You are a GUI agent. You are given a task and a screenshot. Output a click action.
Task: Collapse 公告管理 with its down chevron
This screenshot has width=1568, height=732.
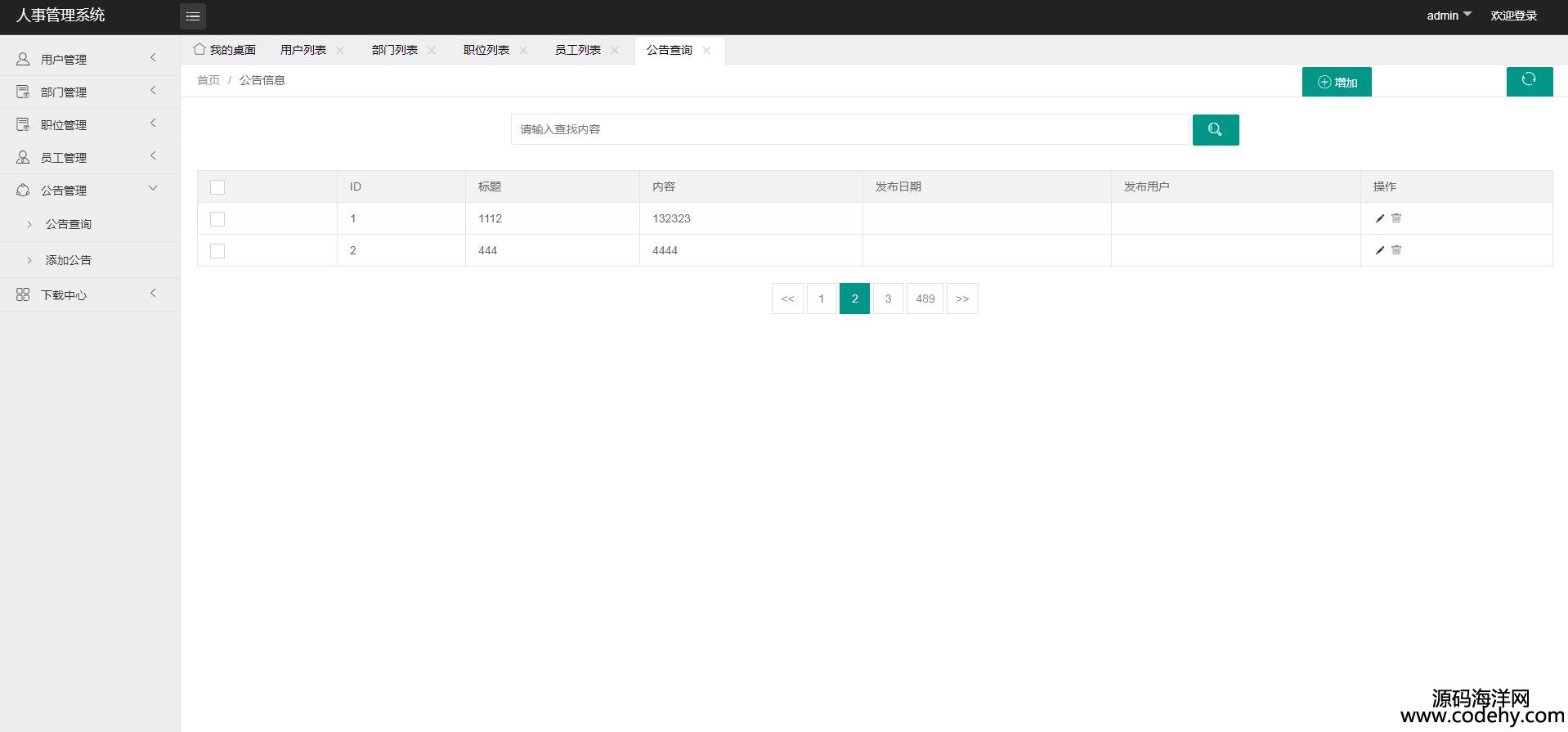153,189
